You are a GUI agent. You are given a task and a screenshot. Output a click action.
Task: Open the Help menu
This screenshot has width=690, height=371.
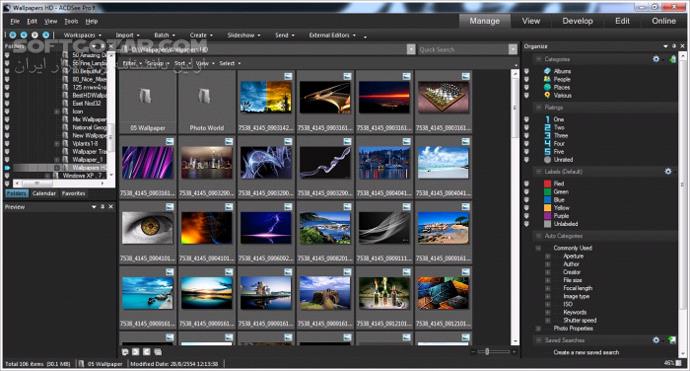(x=92, y=21)
